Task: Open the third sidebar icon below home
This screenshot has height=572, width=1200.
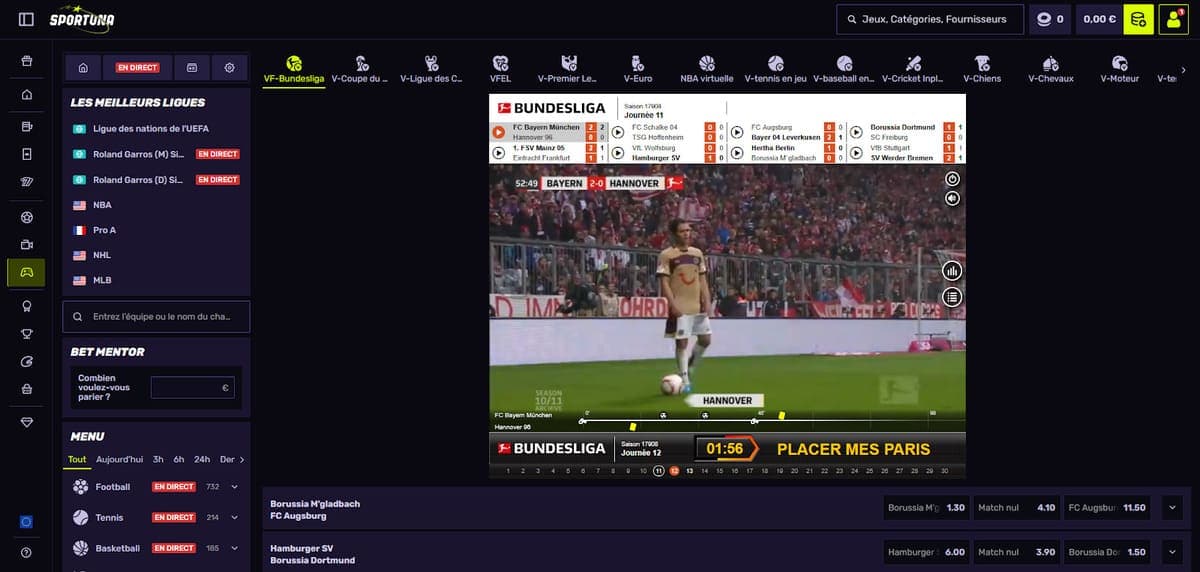Action: point(26,127)
